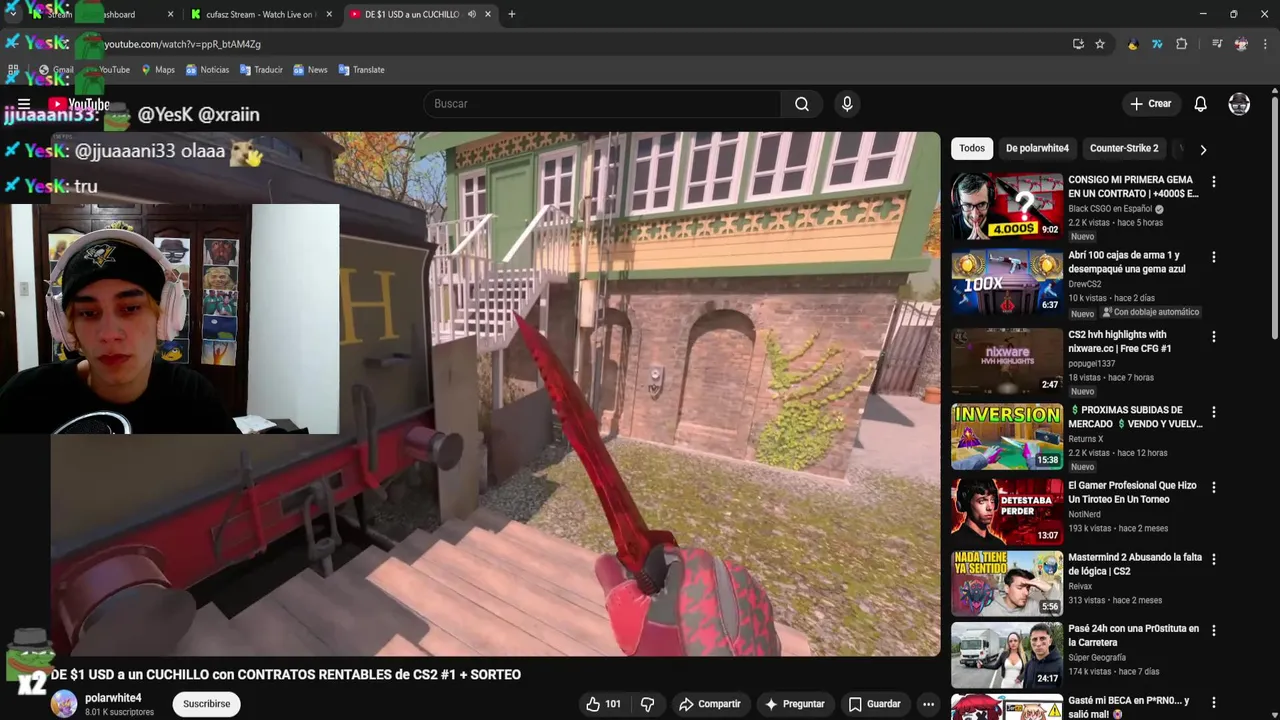This screenshot has height=720, width=1280.
Task: Click polarwhite4 channel name
Action: 113,698
